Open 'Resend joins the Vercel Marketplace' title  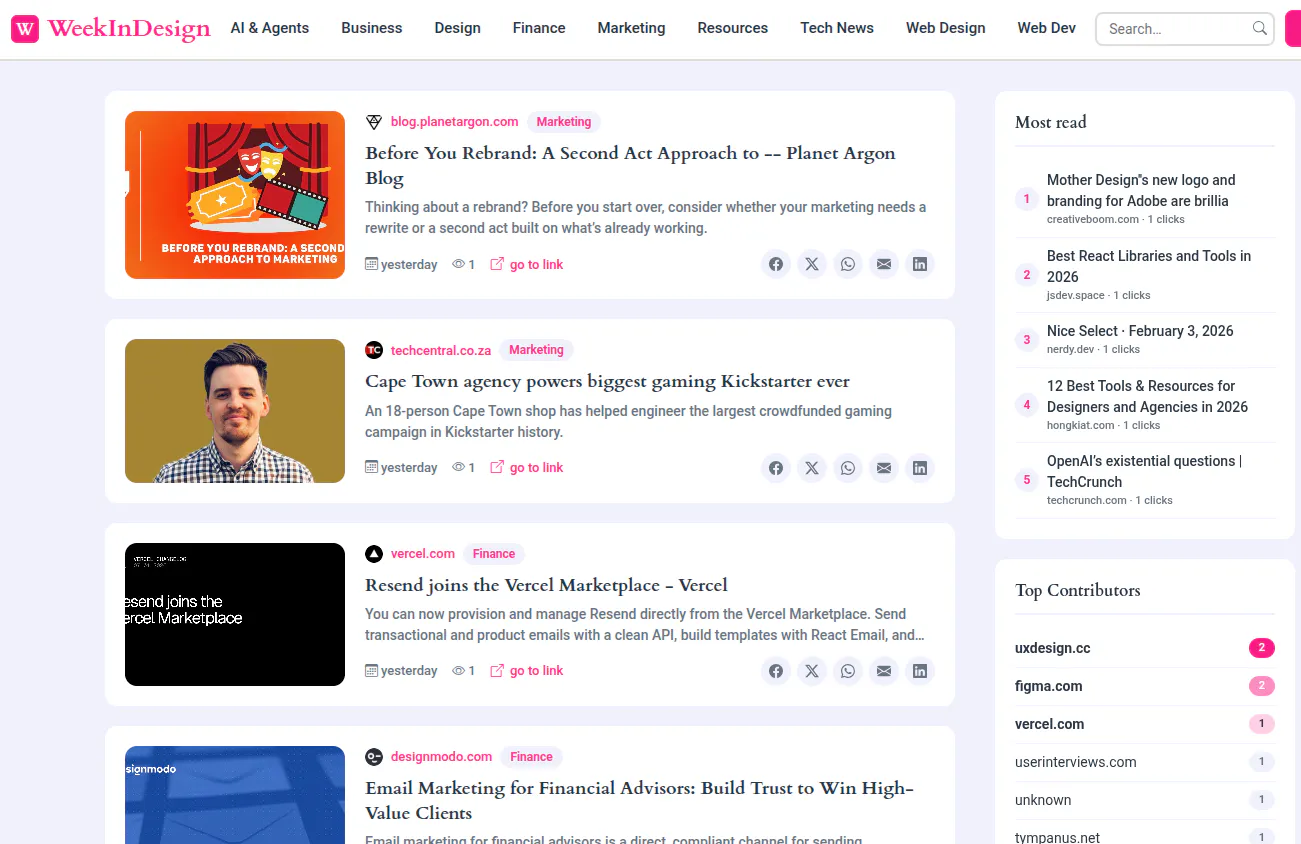546,585
